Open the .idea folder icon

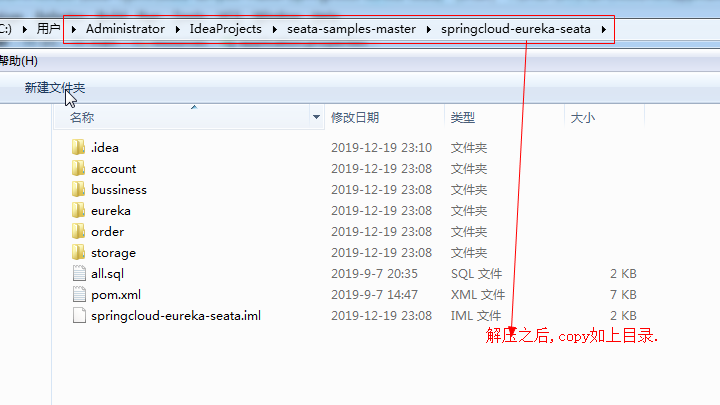pyautogui.click(x=79, y=147)
